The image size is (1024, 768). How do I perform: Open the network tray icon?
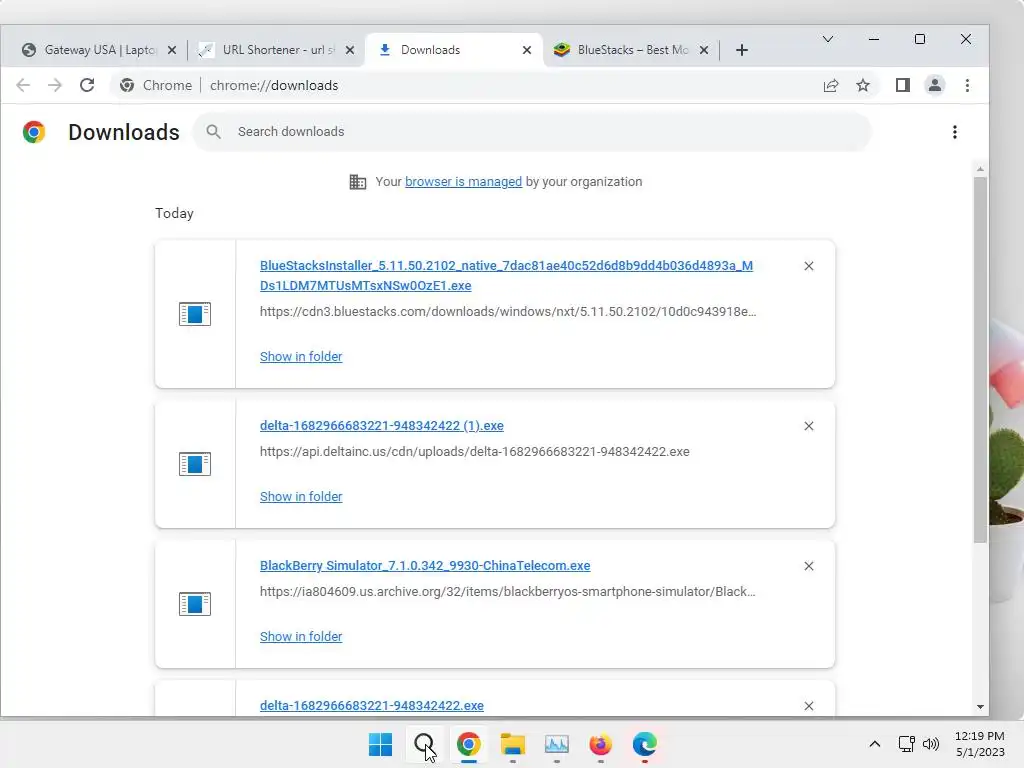point(906,744)
